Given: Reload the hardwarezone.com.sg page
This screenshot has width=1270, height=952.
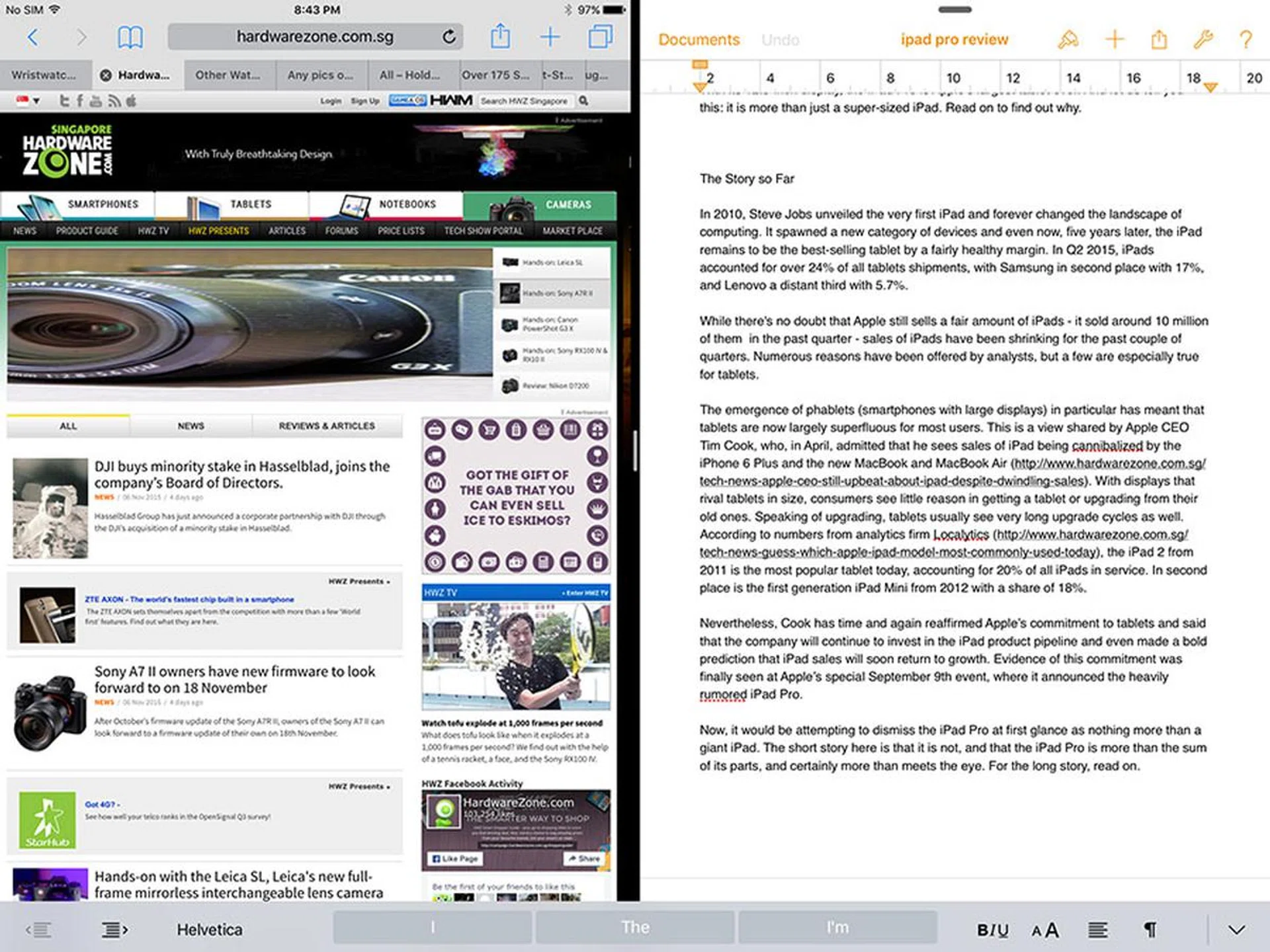Looking at the screenshot, I should pyautogui.click(x=449, y=37).
